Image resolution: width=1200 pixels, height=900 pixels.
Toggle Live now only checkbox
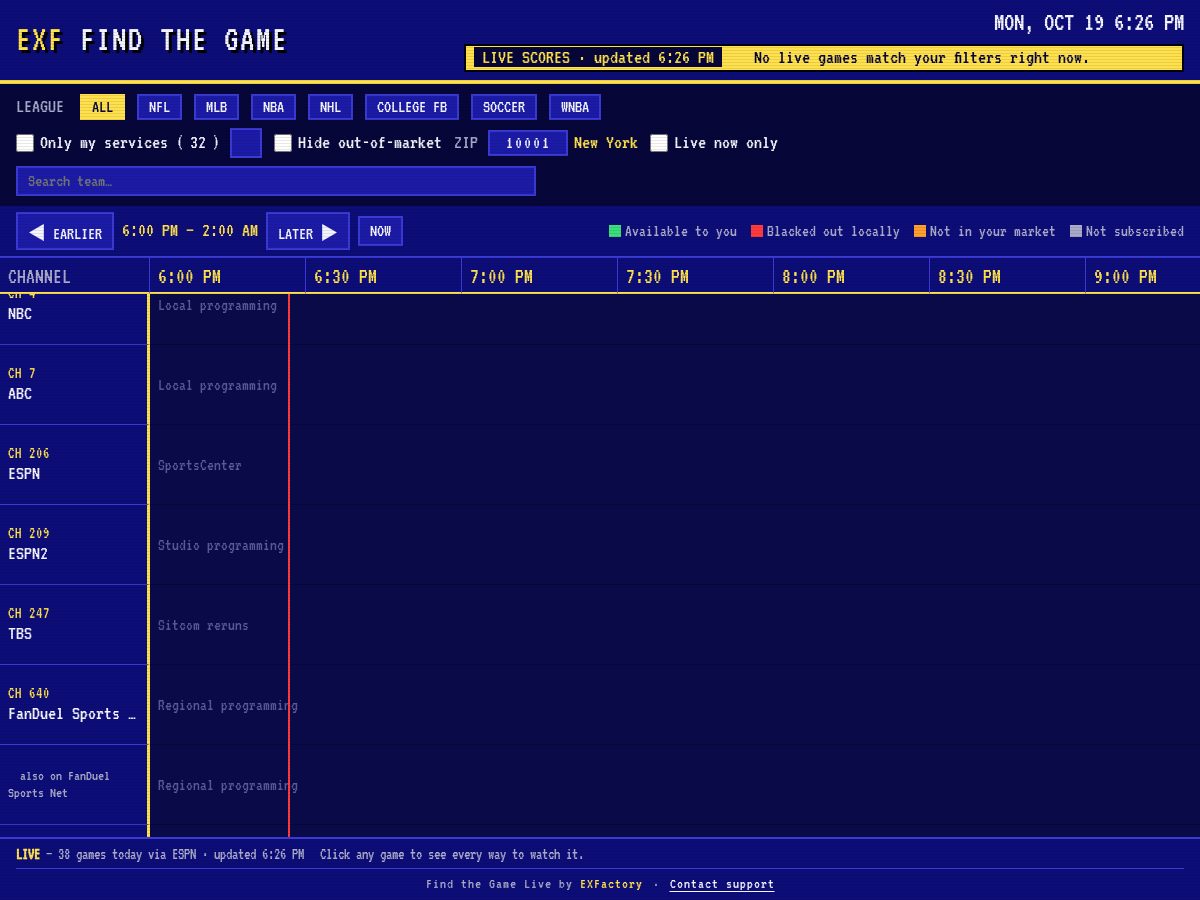point(659,143)
